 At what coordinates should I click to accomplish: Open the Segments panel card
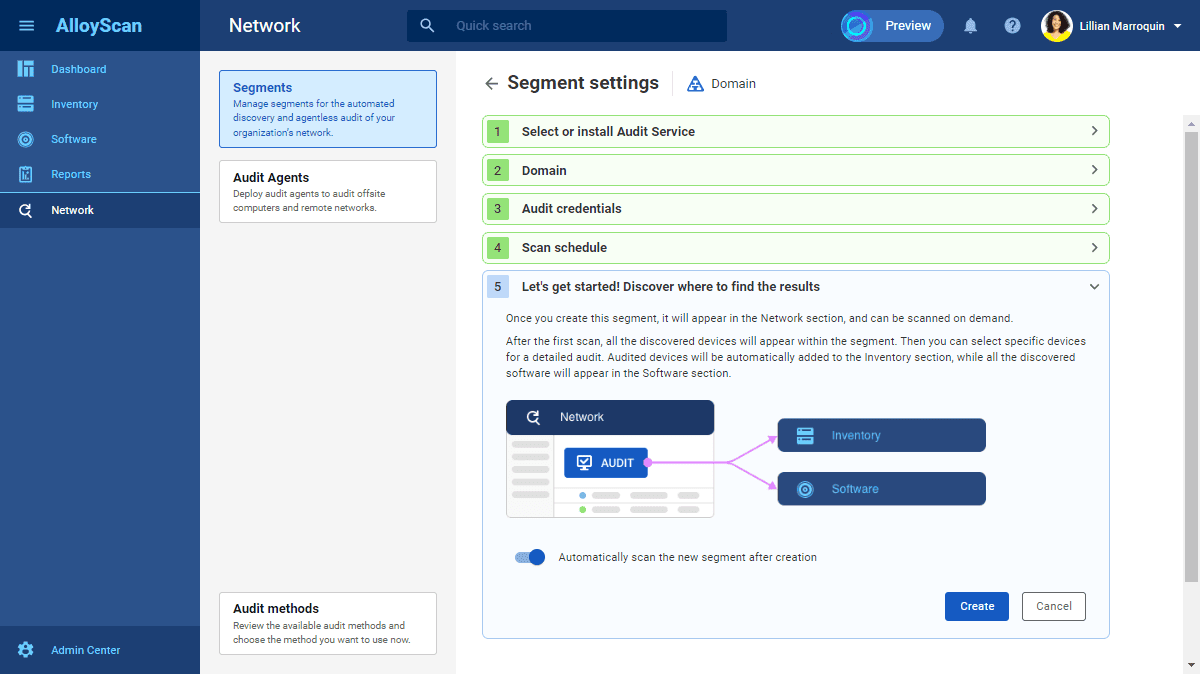(328, 109)
